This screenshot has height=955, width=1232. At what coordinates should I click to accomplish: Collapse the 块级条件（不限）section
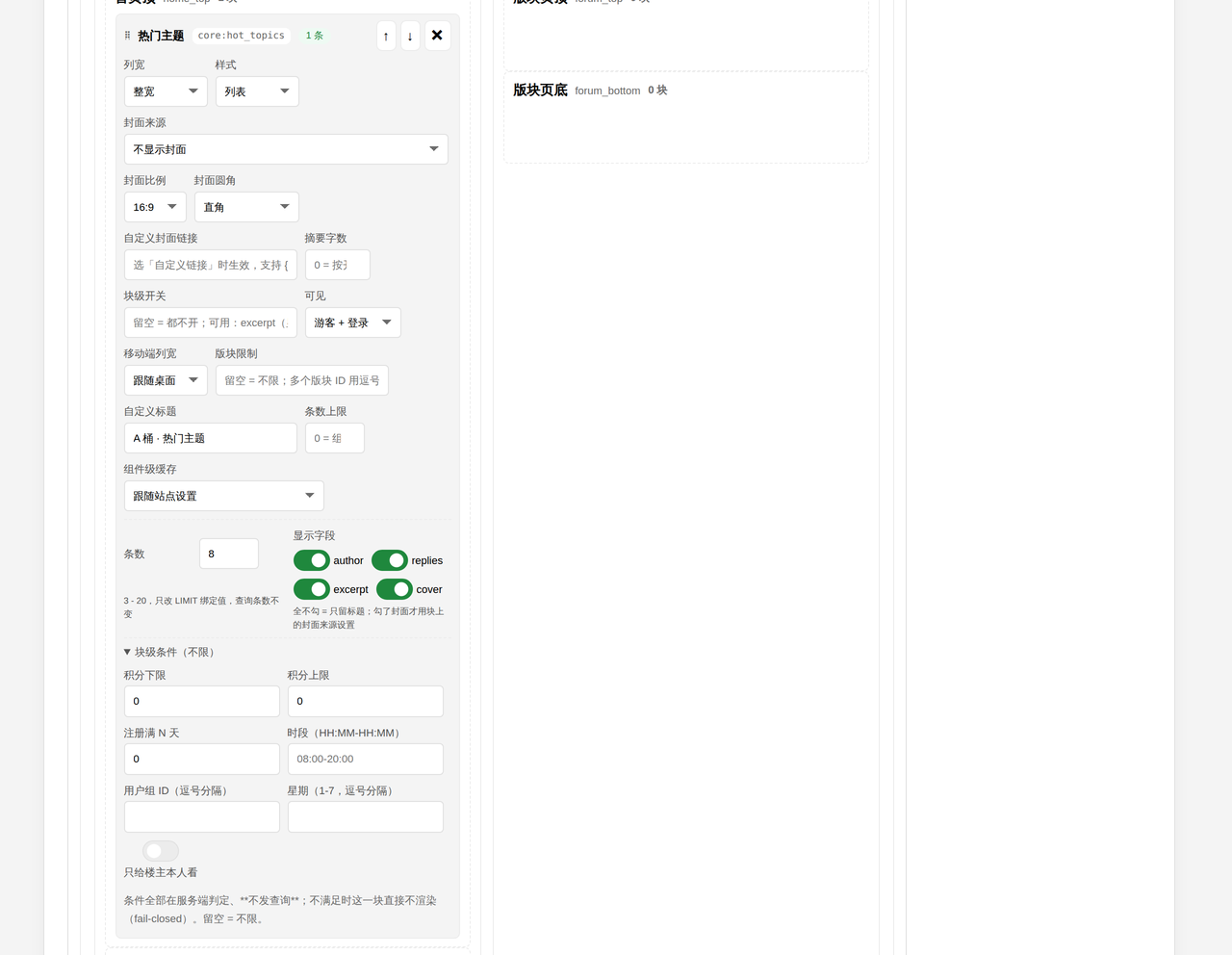coord(170,652)
